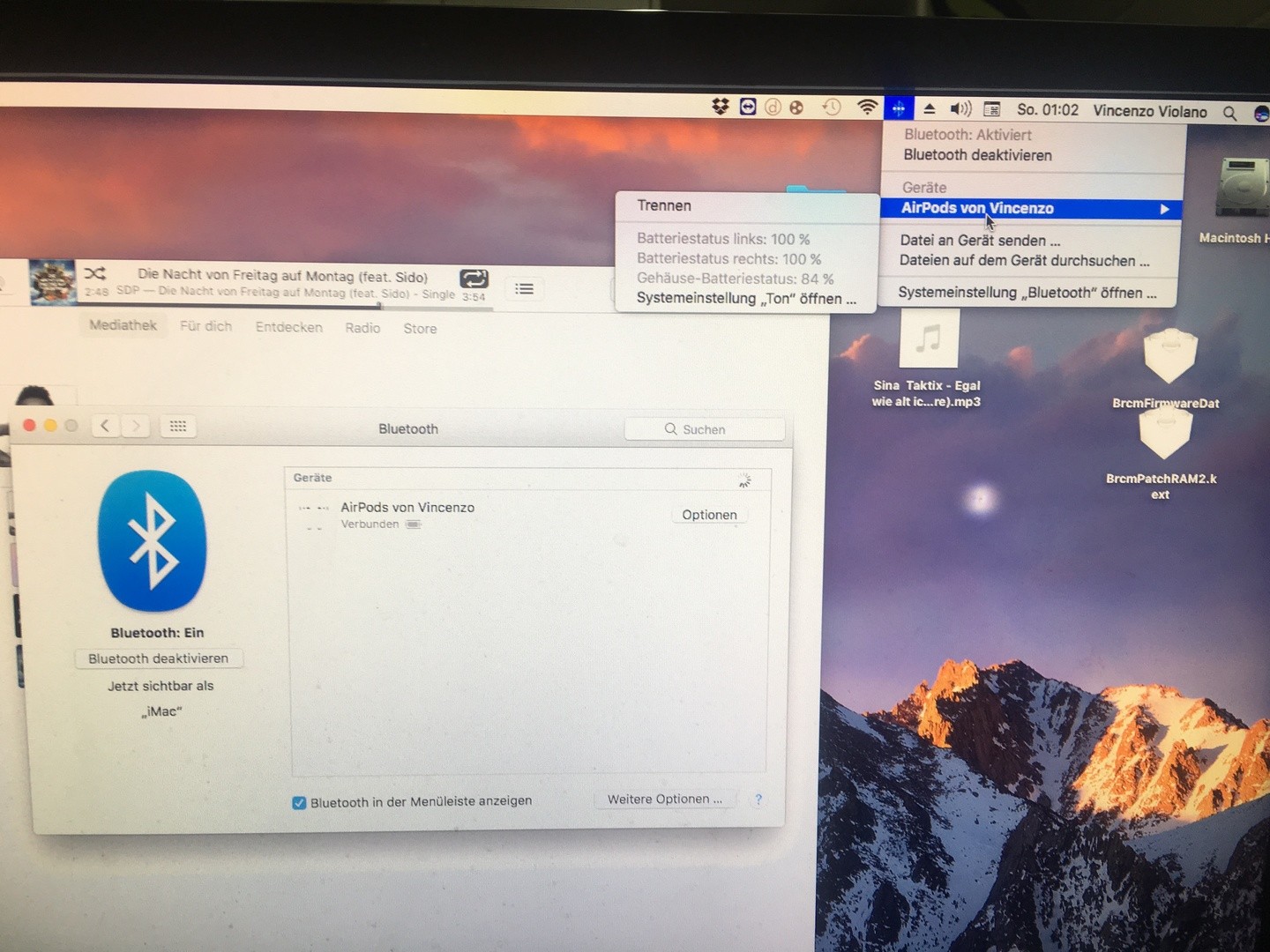Open the Dropbox menu bar icon
Viewport: 1270px width, 952px height.
tap(721, 107)
